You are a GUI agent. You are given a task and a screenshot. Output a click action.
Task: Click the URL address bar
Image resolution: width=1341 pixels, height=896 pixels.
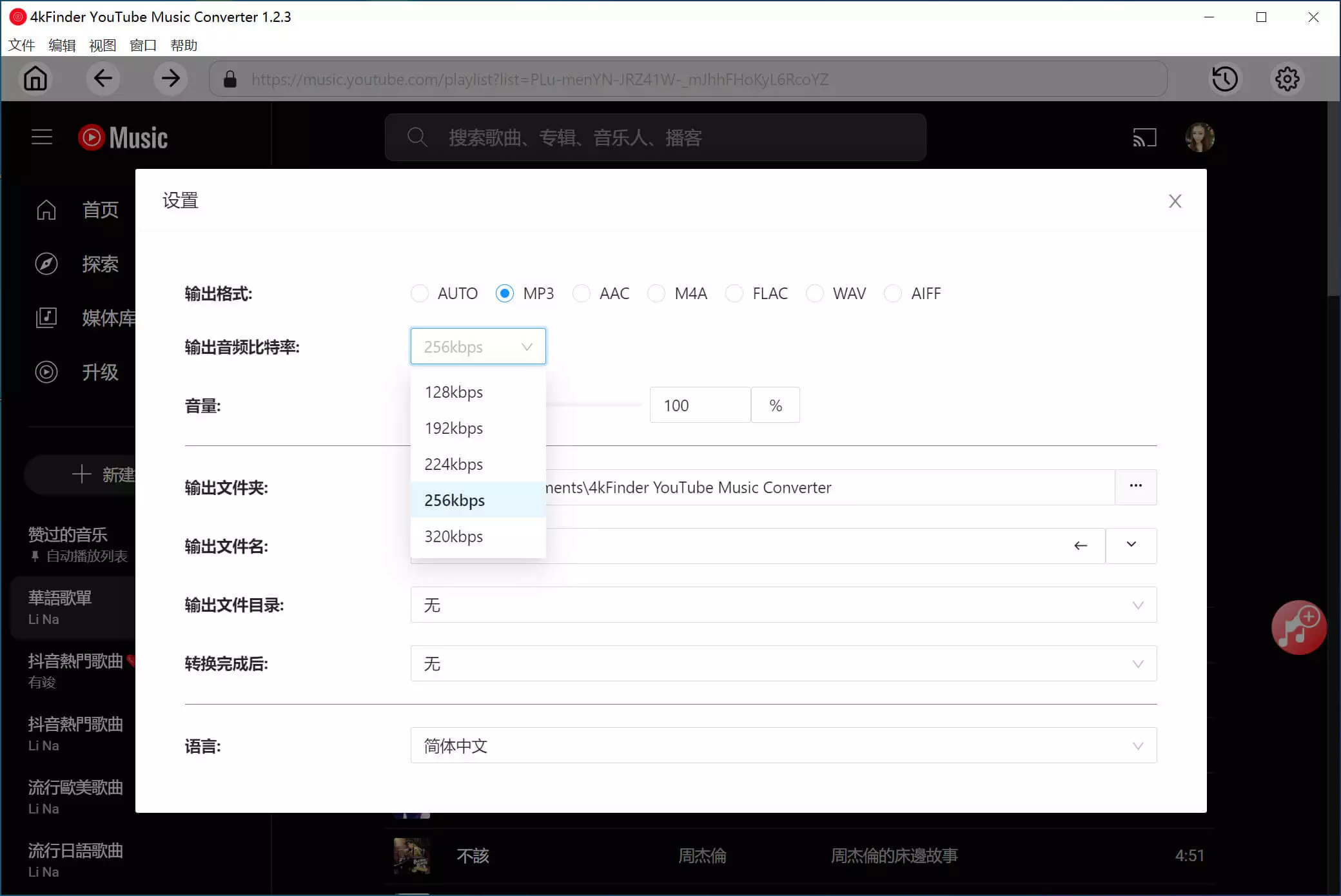(688, 79)
